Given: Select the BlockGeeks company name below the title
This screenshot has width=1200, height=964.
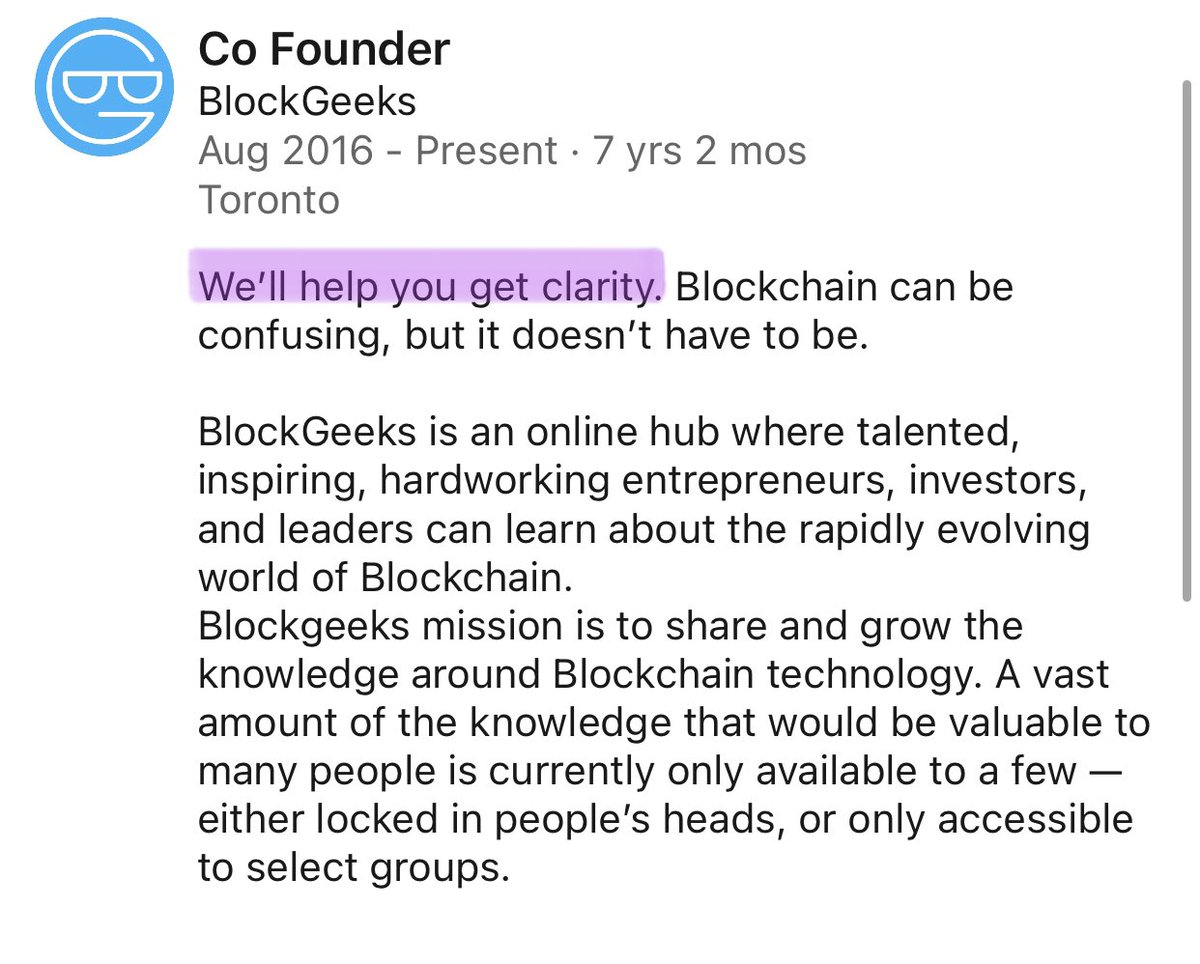Looking at the screenshot, I should pos(307,101).
